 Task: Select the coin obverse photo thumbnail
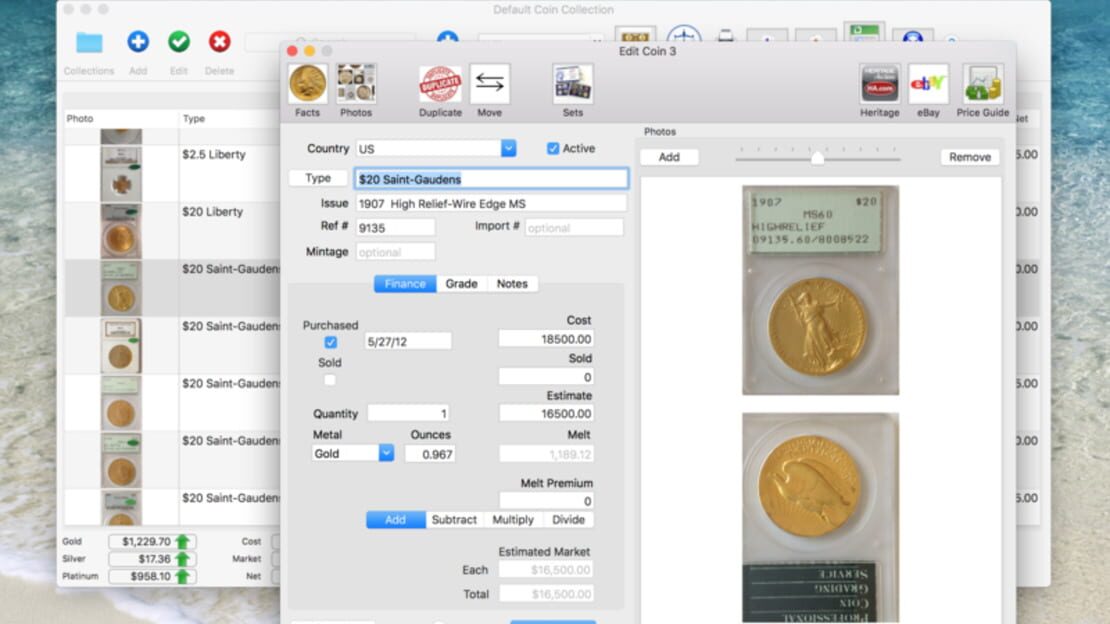tap(820, 290)
